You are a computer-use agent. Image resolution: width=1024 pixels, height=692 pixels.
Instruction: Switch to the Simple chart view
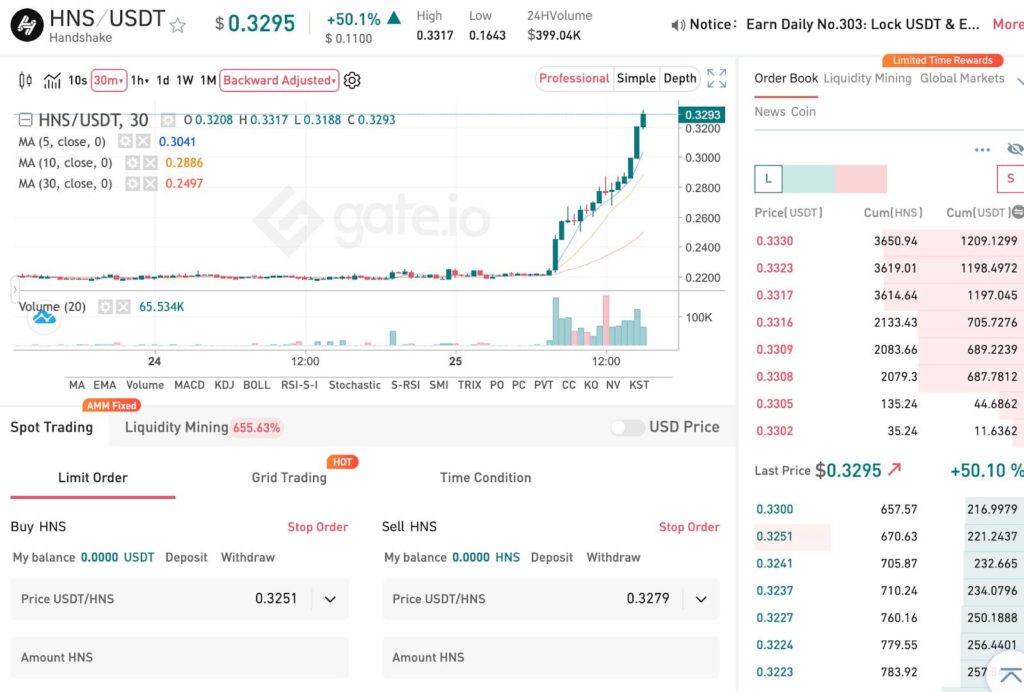tap(636, 78)
